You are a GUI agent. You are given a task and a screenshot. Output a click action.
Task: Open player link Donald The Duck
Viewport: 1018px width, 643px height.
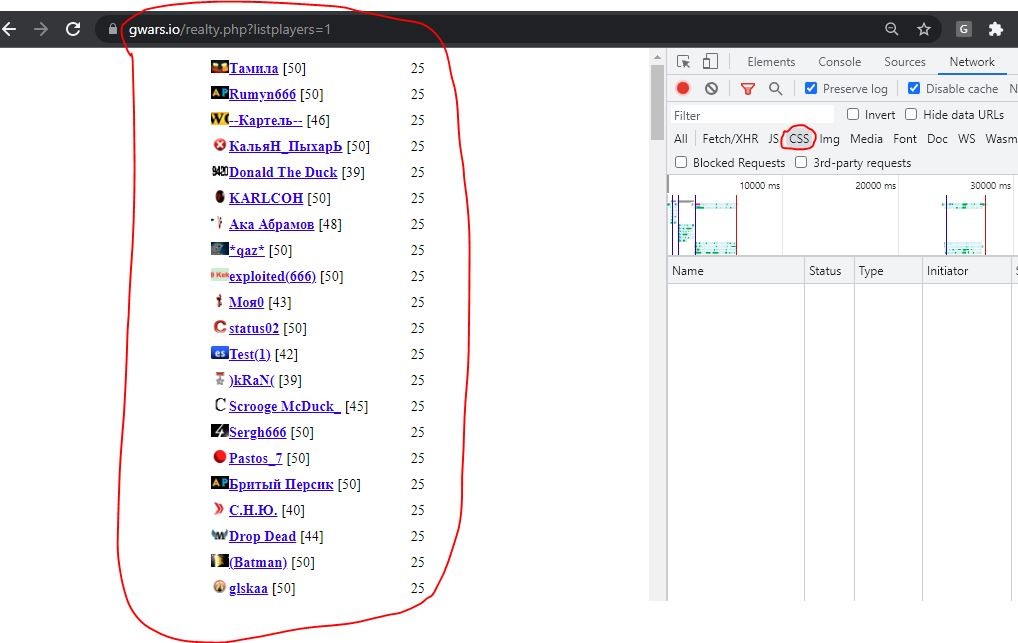click(282, 172)
